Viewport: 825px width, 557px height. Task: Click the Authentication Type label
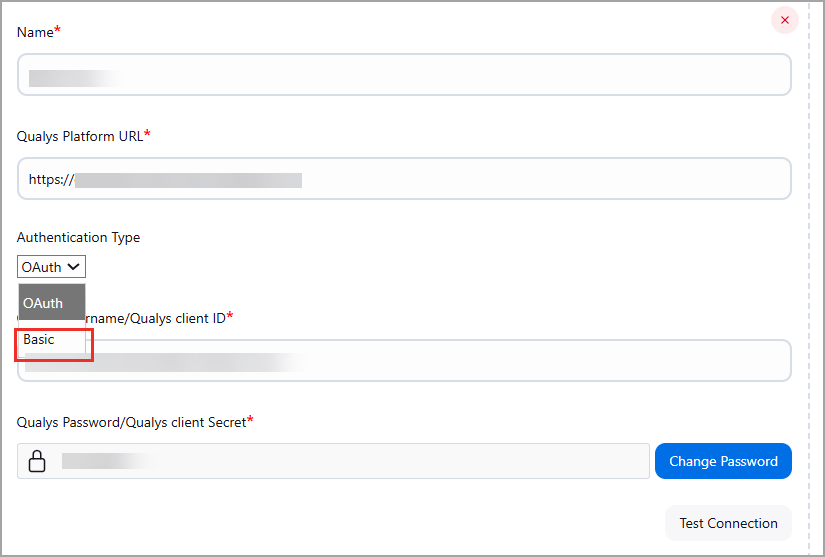tap(78, 238)
